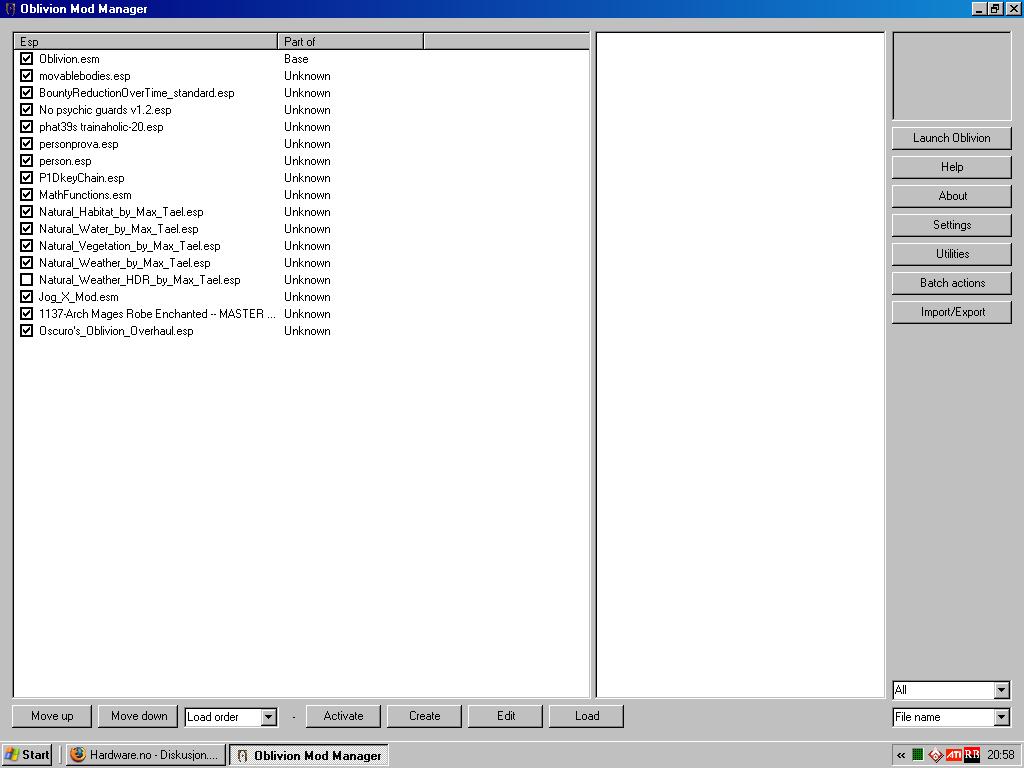Sort by Part of column header

tap(351, 41)
